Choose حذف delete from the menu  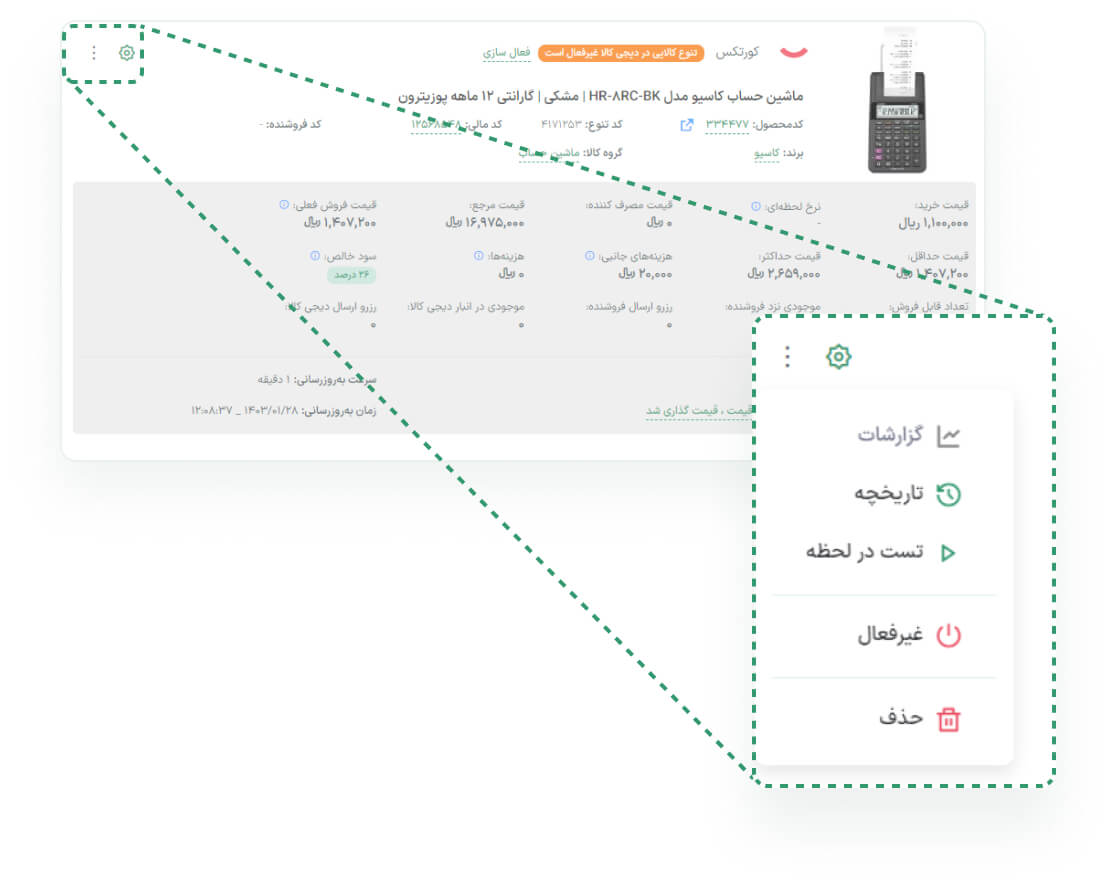click(x=920, y=718)
